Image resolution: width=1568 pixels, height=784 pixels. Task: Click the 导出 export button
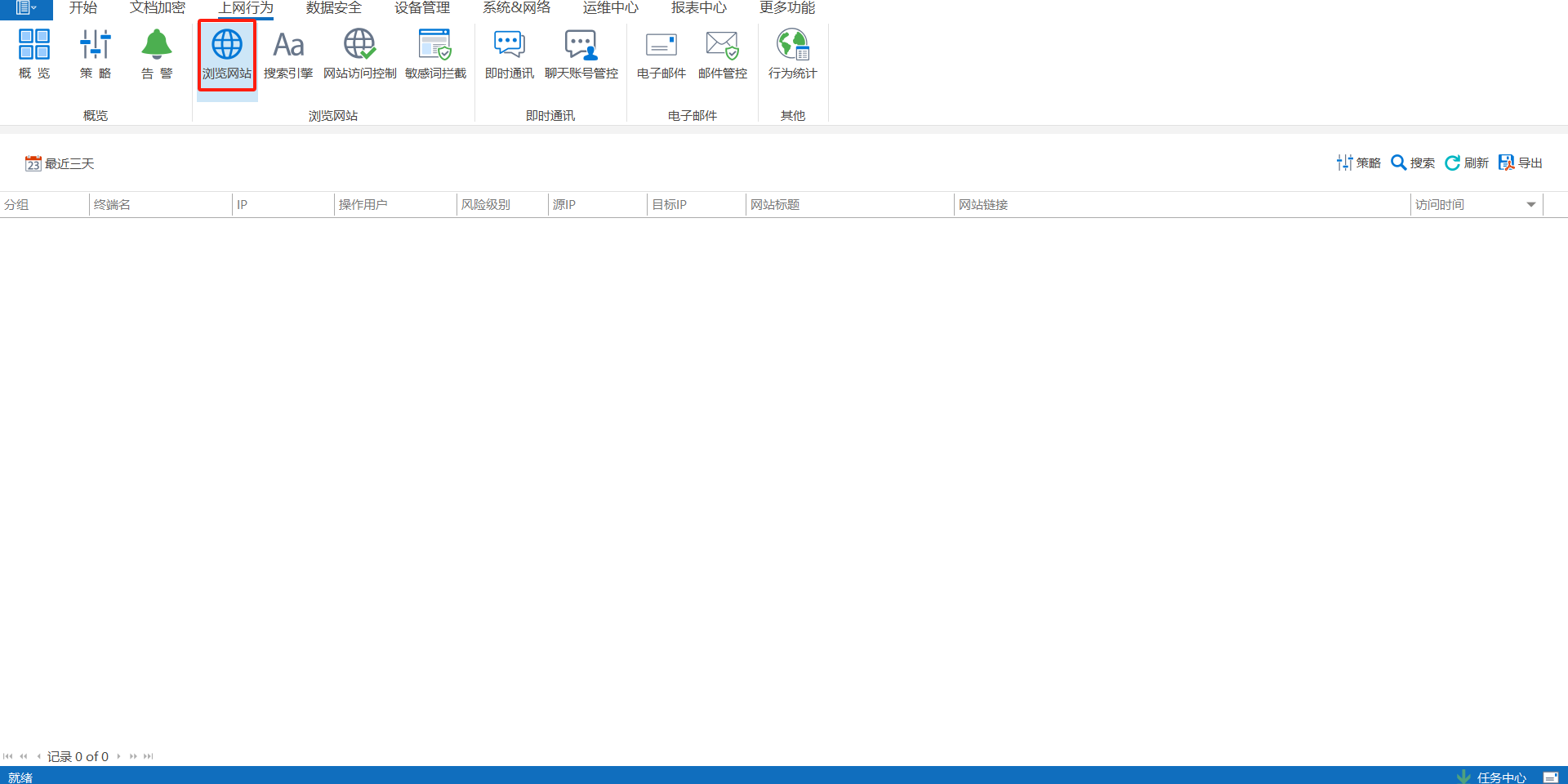point(1521,163)
